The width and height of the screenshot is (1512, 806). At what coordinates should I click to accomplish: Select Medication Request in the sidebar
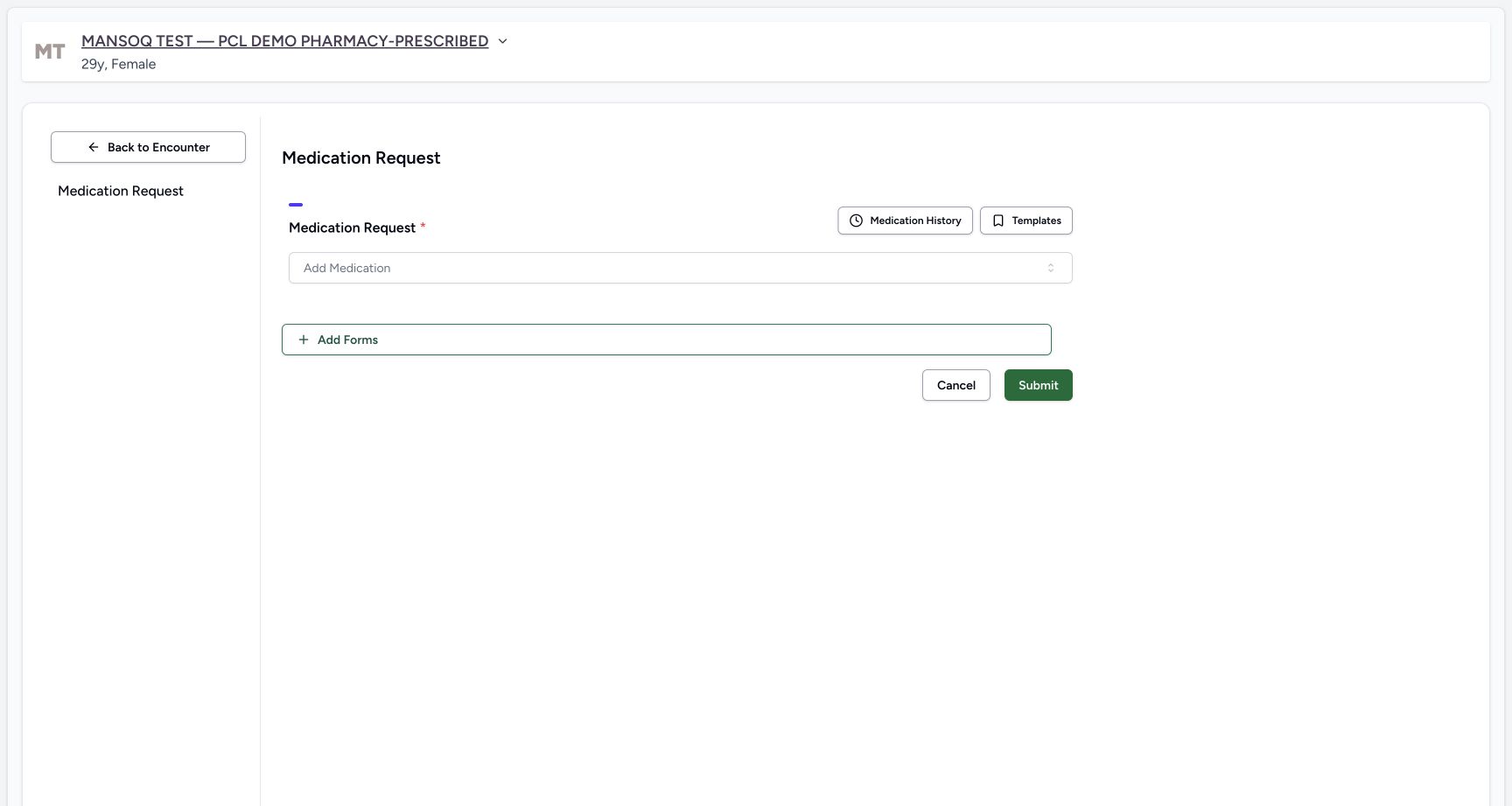click(x=121, y=191)
